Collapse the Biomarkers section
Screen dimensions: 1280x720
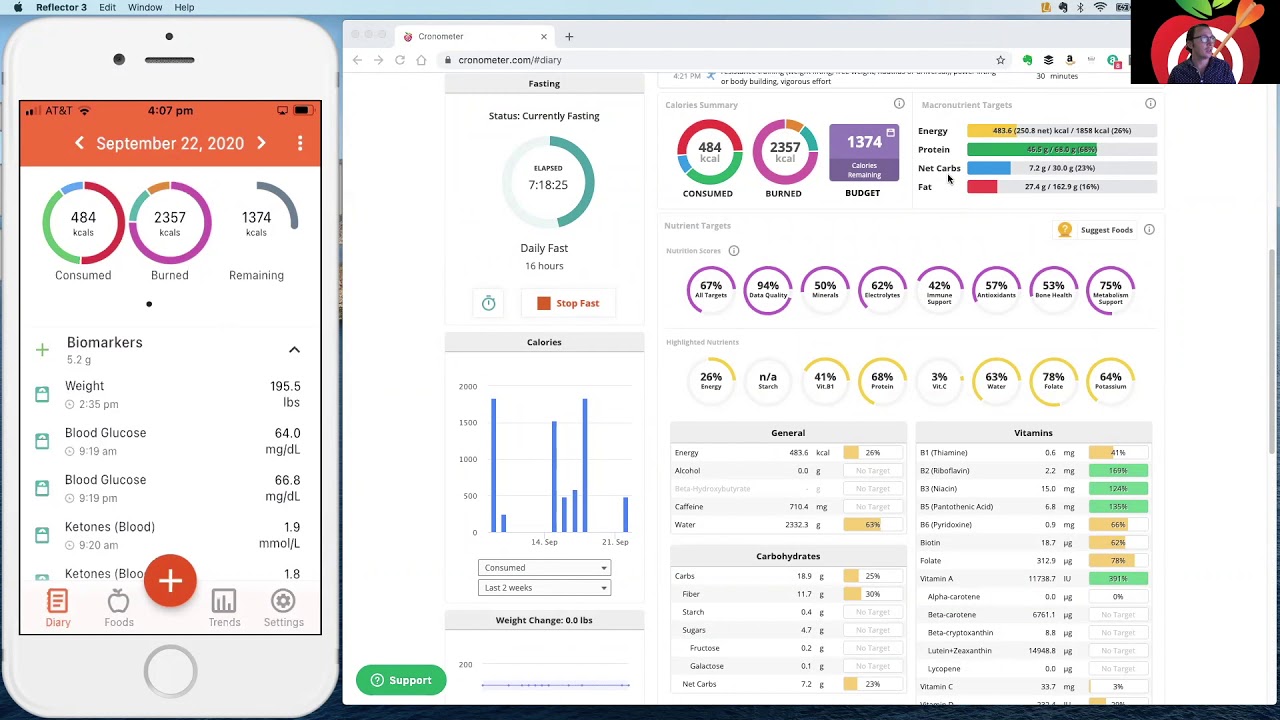[294, 349]
